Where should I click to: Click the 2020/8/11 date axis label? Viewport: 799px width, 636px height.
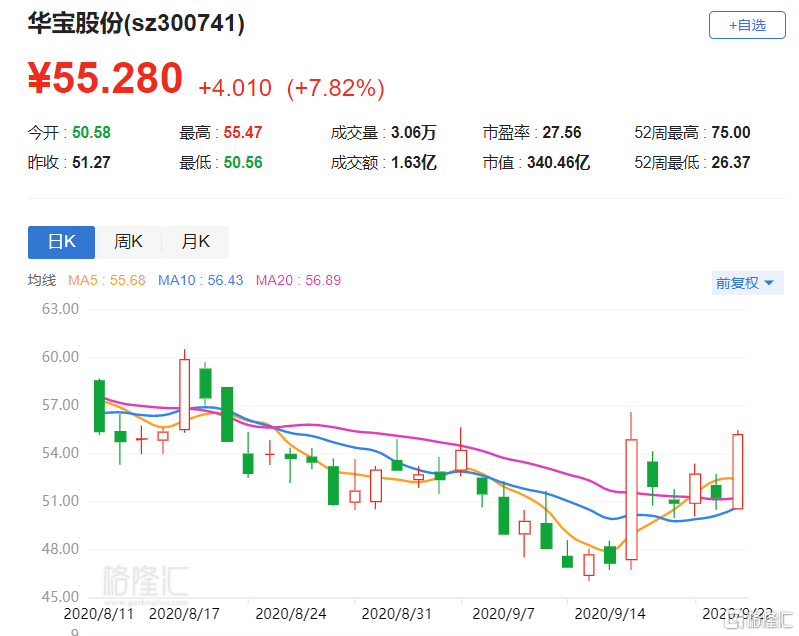point(98,614)
